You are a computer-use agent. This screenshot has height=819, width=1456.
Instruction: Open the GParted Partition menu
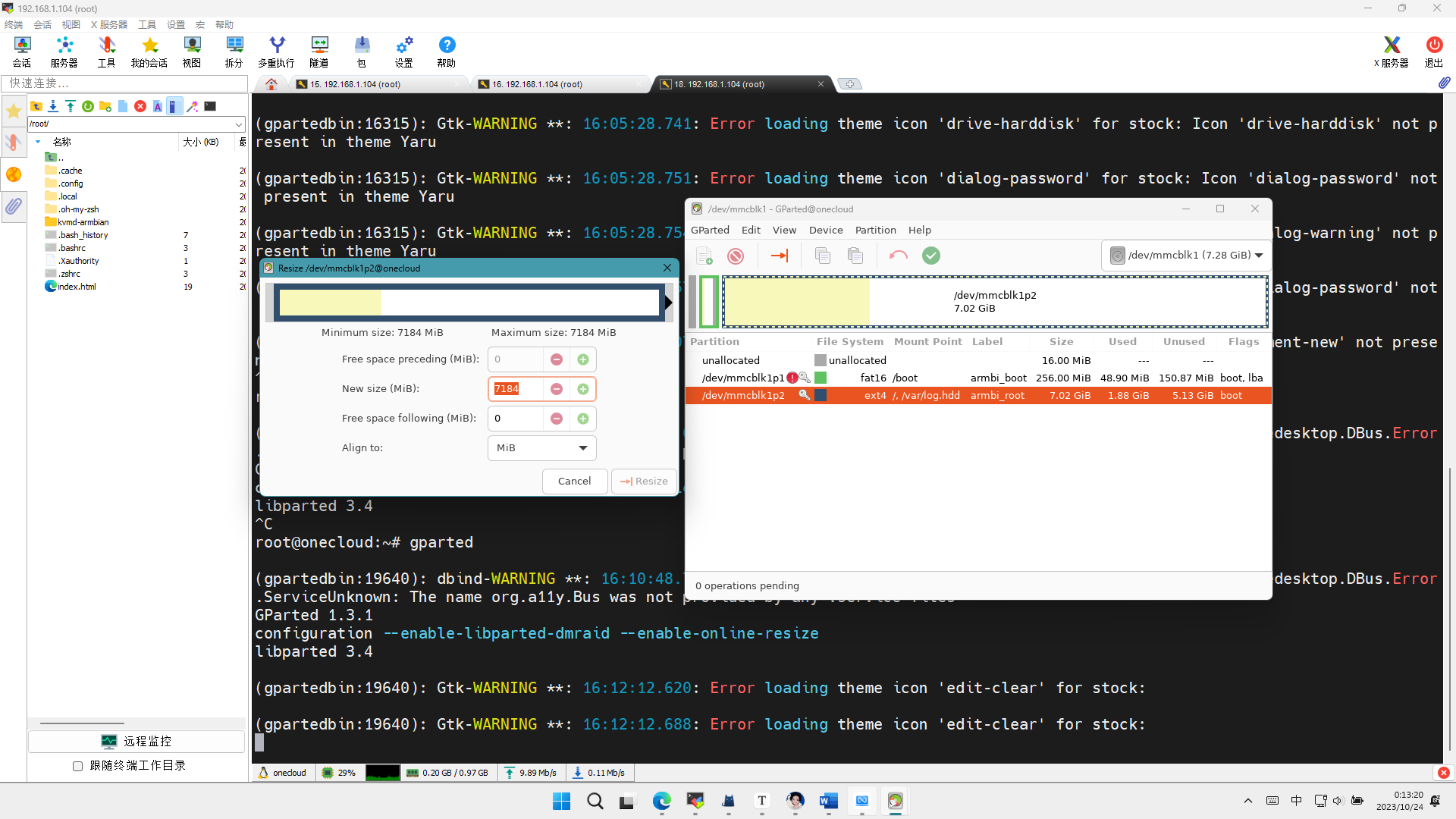[x=875, y=230]
